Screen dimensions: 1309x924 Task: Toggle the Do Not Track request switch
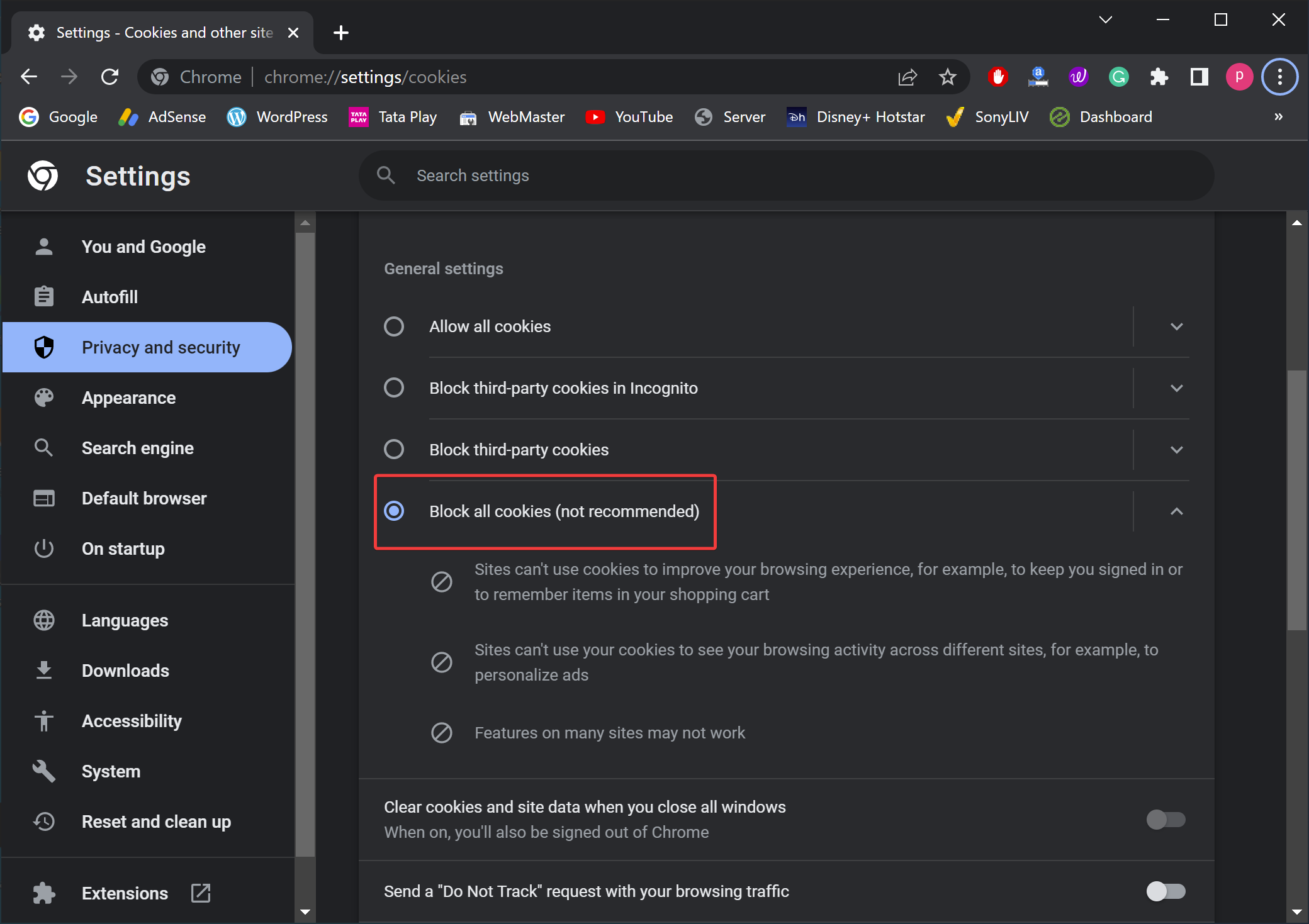(1166, 891)
